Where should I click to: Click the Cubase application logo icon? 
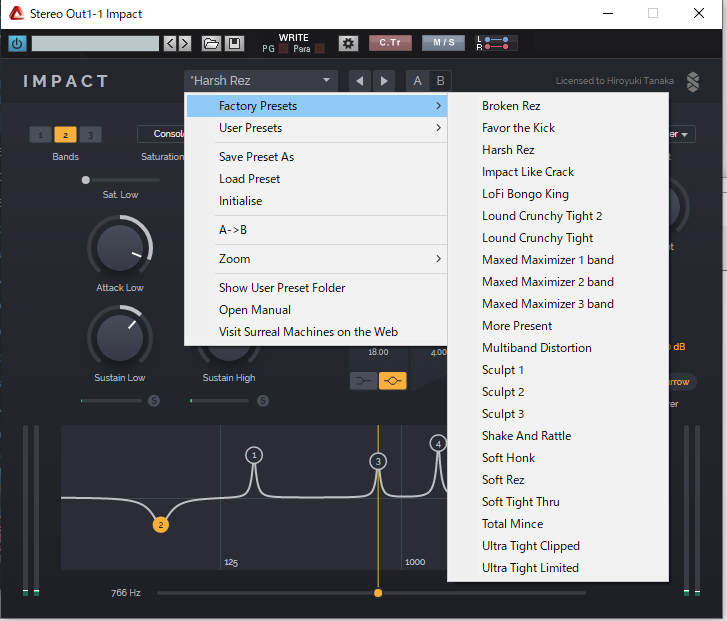coord(17,13)
